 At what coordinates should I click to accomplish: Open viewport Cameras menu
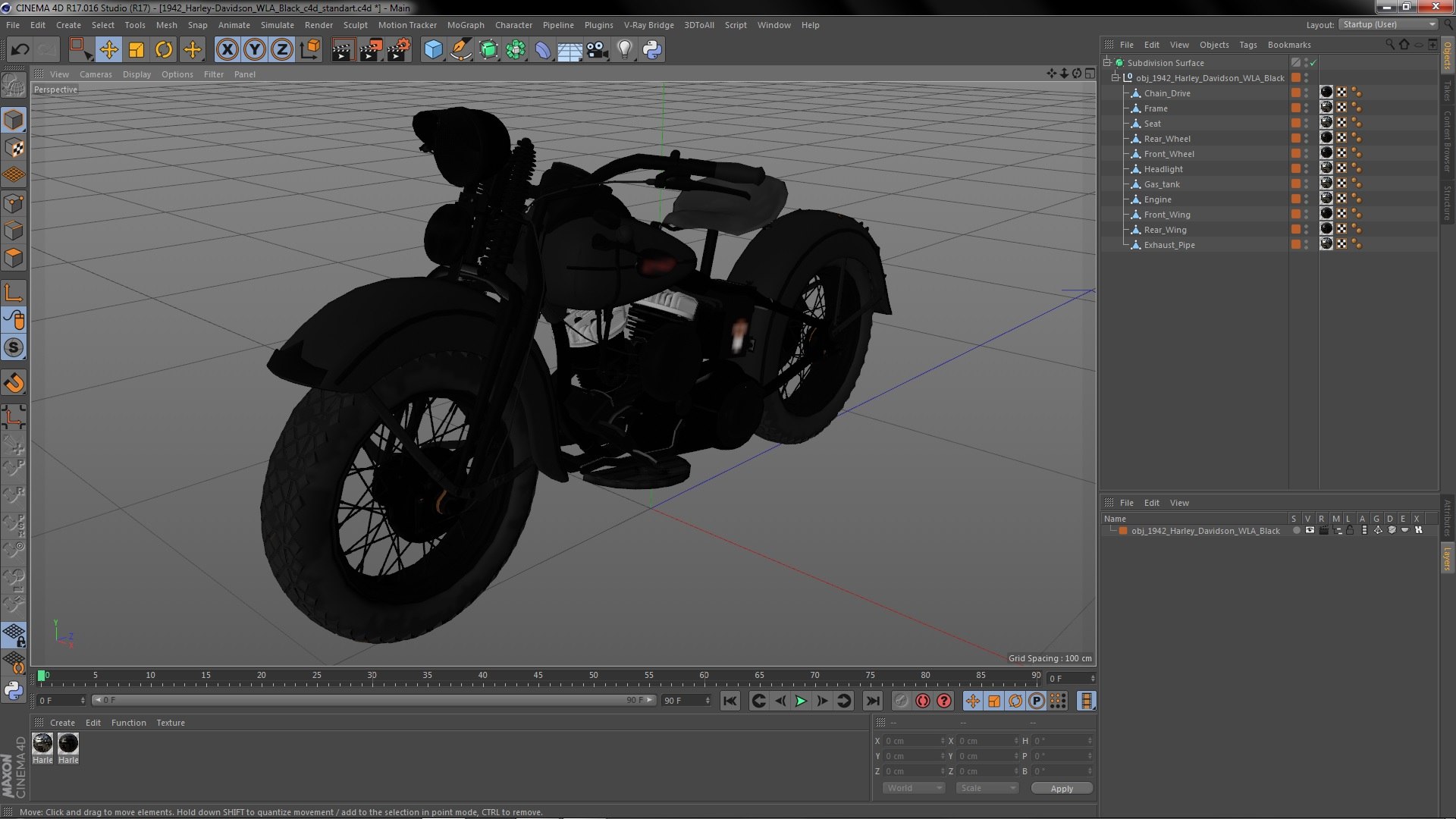96,74
